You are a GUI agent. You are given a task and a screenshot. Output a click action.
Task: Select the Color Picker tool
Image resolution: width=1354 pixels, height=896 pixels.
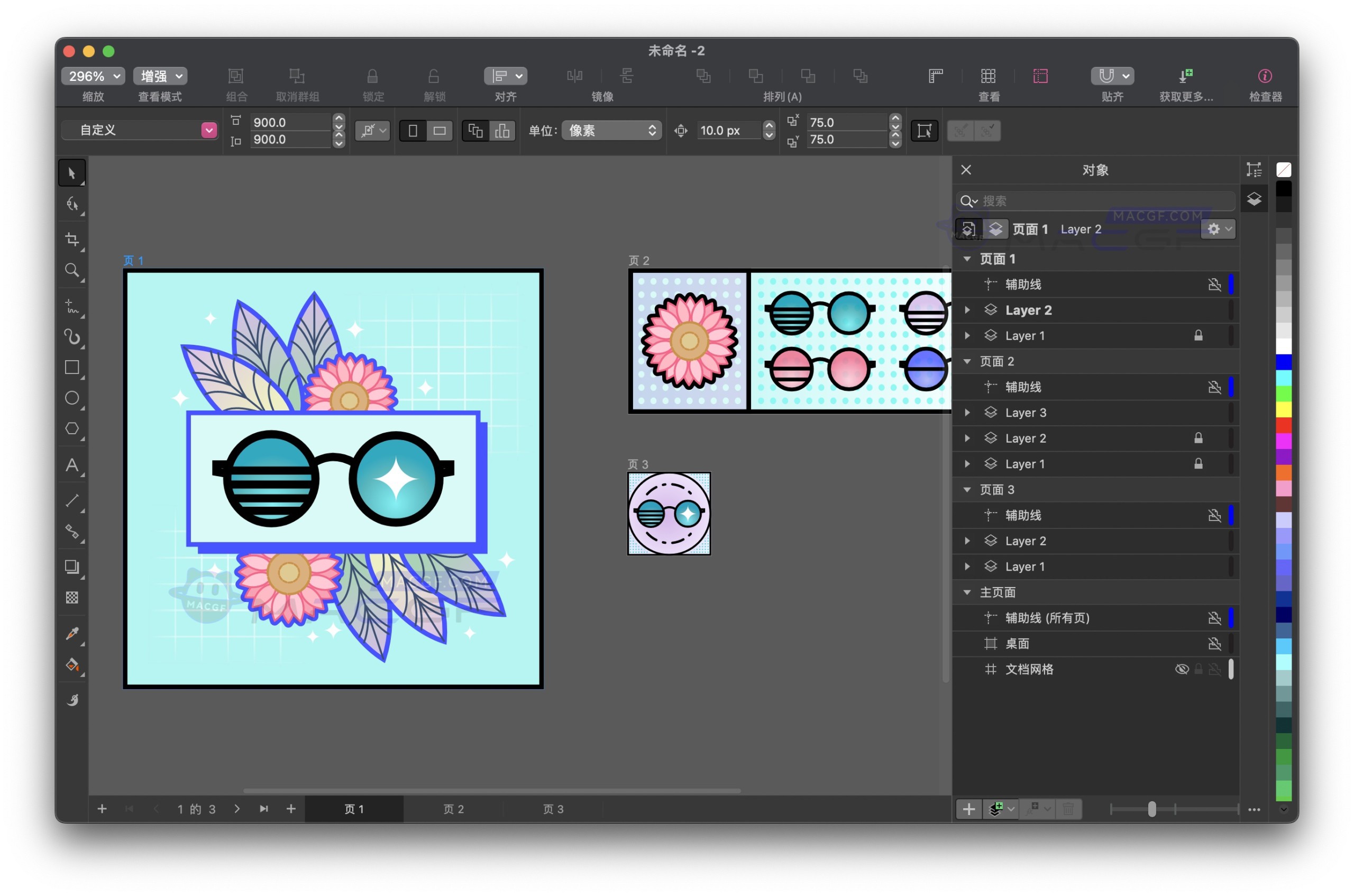[x=72, y=634]
